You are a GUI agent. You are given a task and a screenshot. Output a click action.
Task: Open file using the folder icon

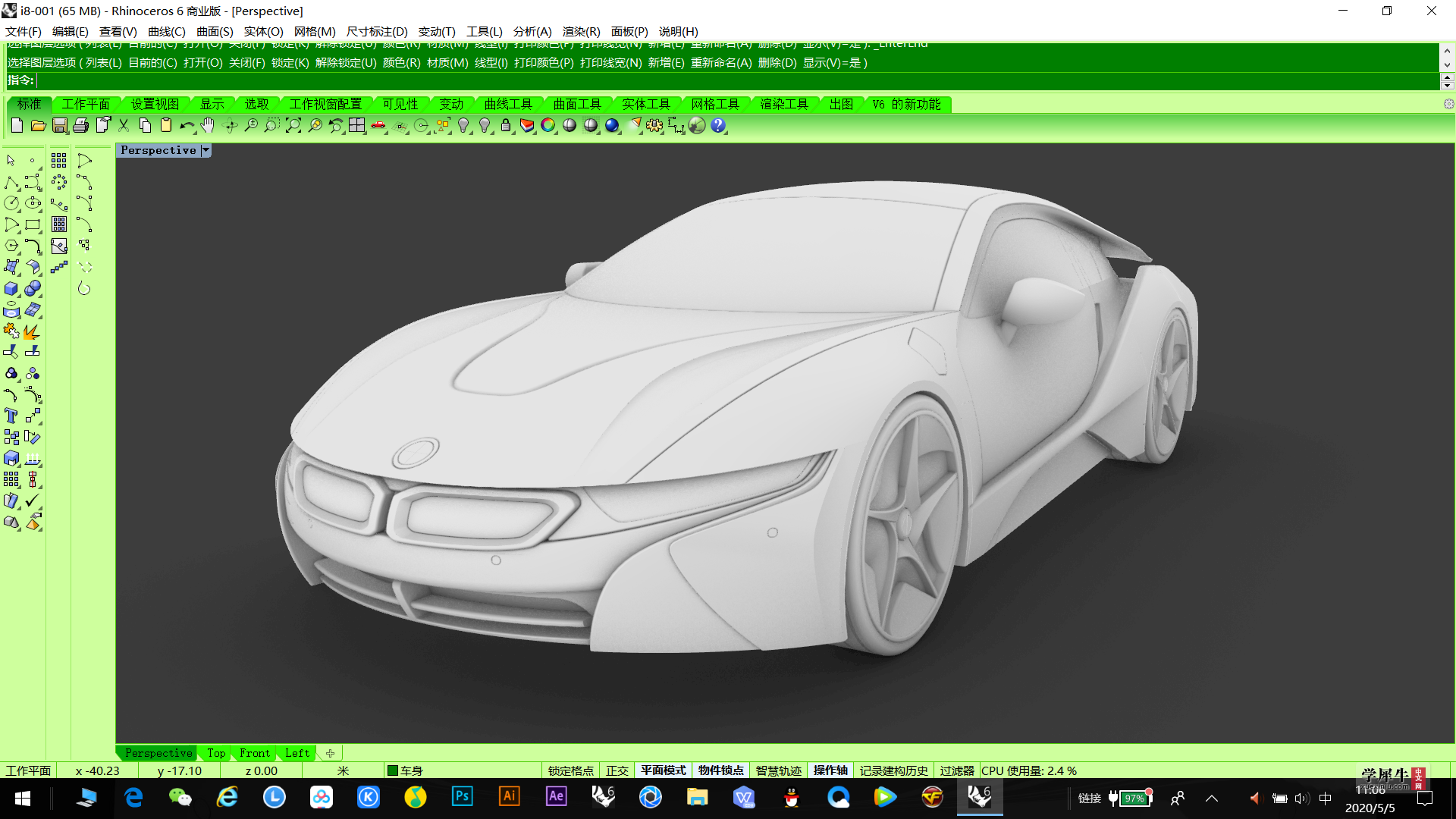click(39, 126)
